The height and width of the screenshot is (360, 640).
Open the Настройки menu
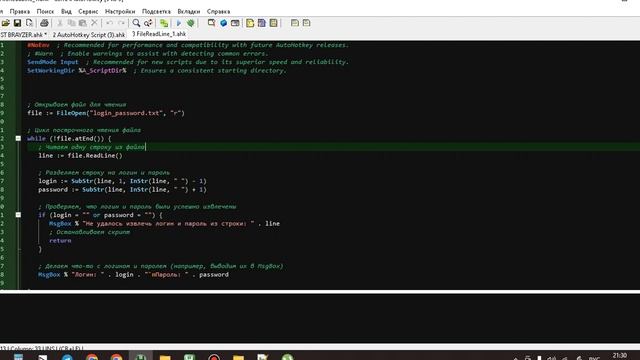point(120,11)
